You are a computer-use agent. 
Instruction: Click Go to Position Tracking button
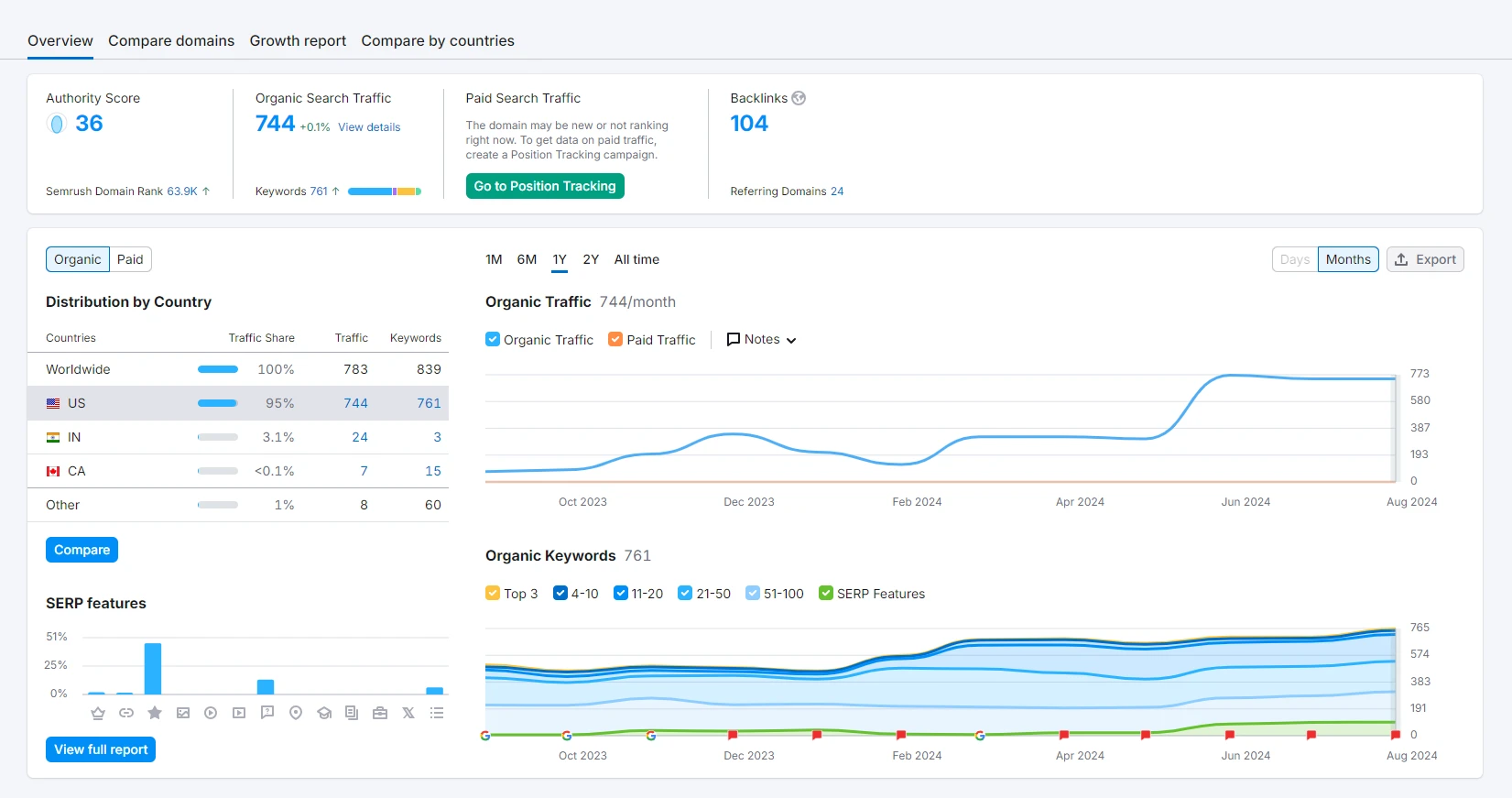(x=545, y=186)
